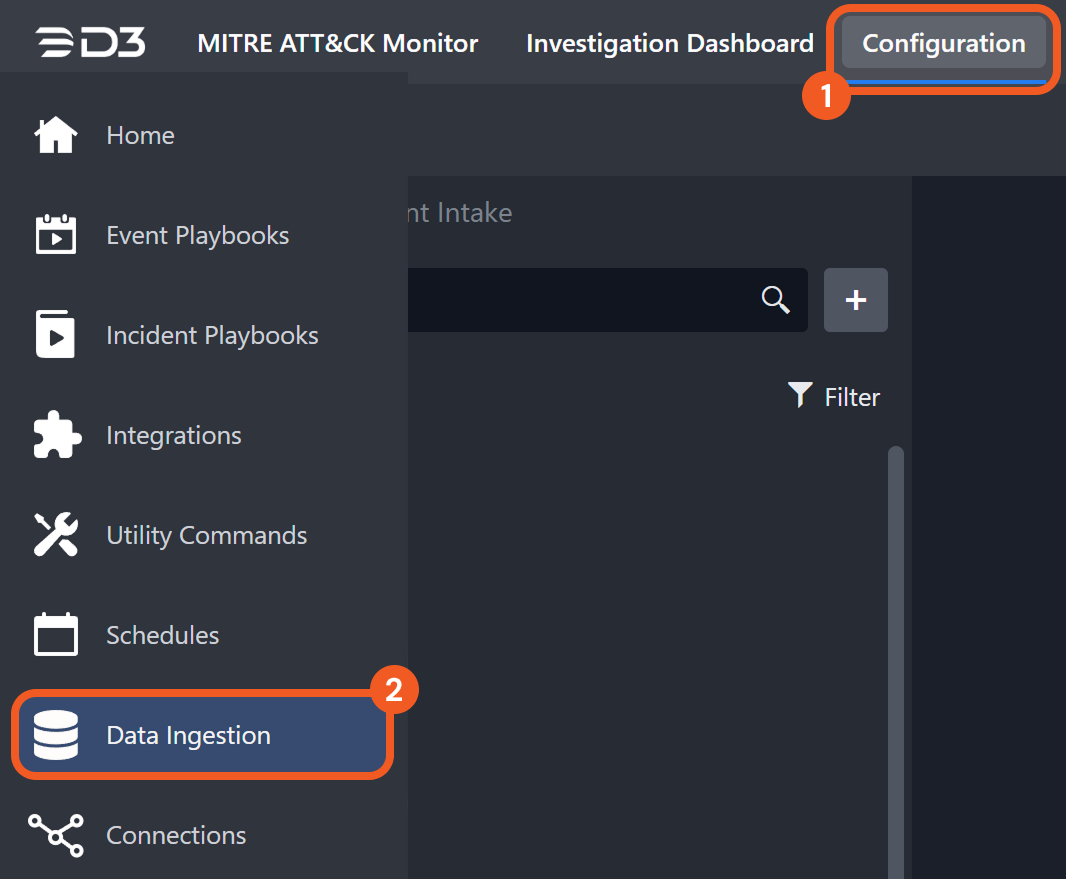
Task: Click the funnel icon beside Filter
Action: [800, 395]
